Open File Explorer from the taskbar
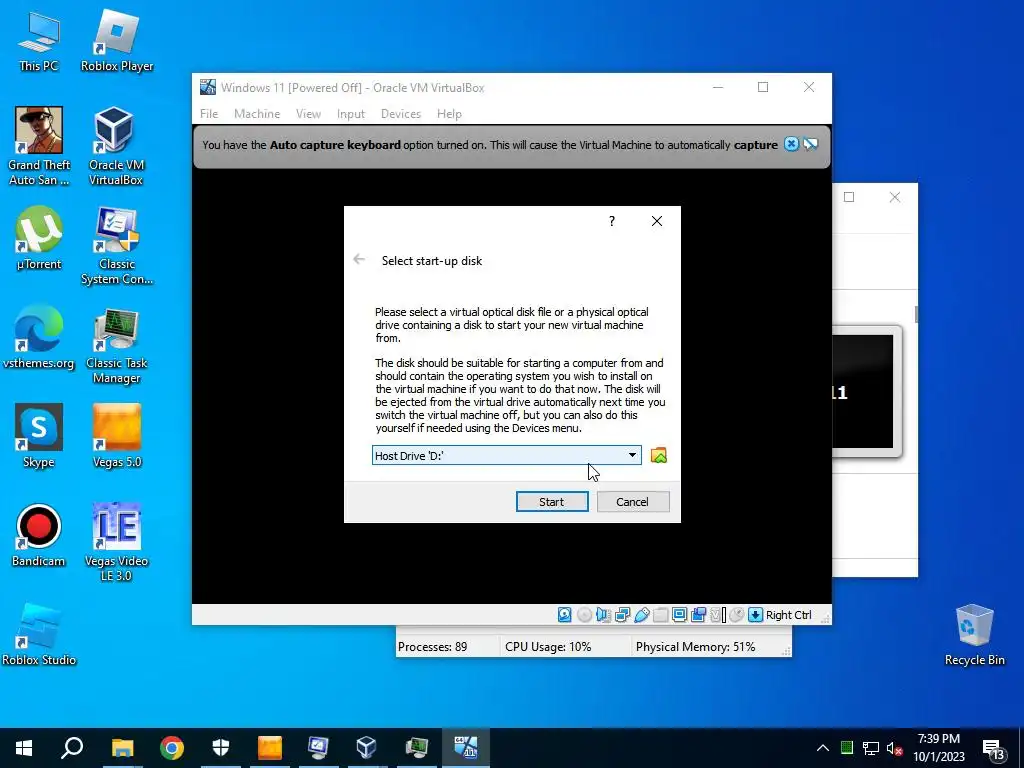Image resolution: width=1024 pixels, height=768 pixels. pyautogui.click(x=122, y=748)
